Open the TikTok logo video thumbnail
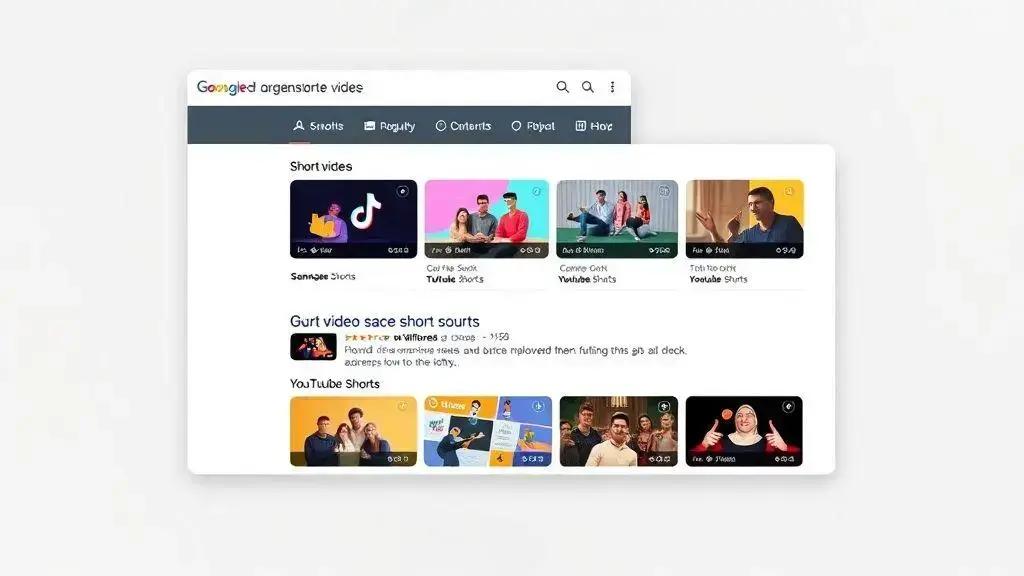Image resolution: width=1024 pixels, height=576 pixels. [353, 219]
